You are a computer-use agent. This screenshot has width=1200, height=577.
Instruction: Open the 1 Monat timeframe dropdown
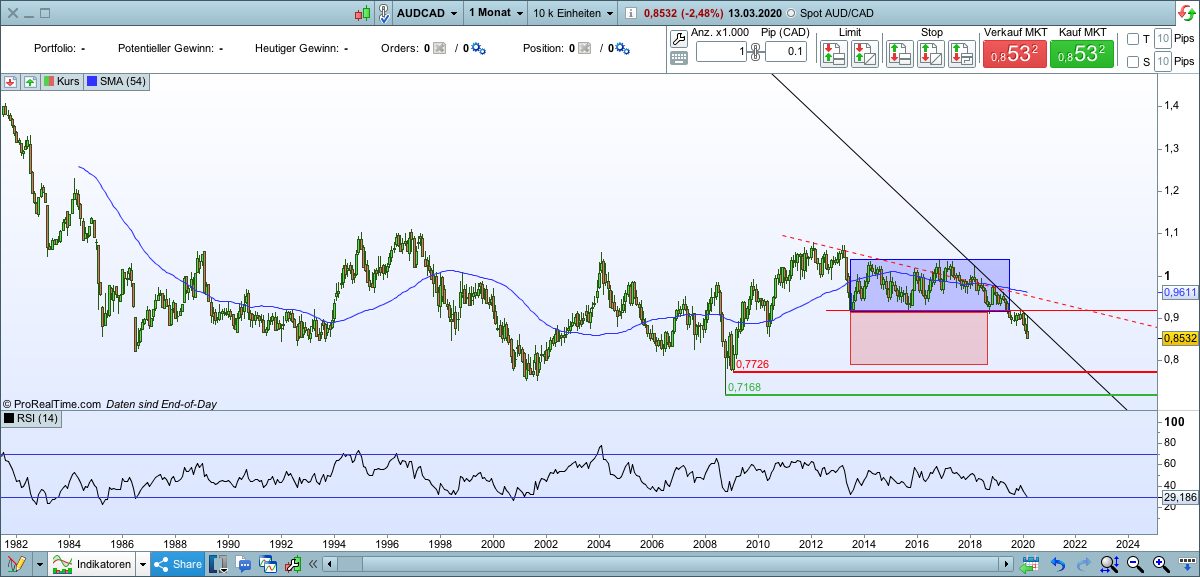pos(495,13)
